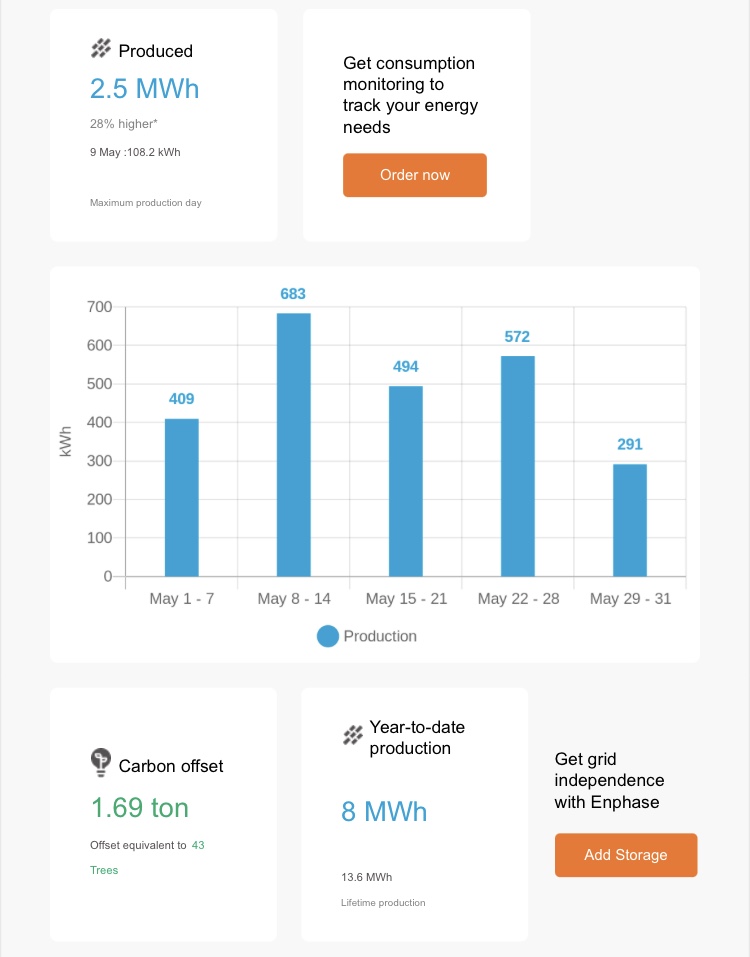
Task: Click the 1.69 ton carbon offset value
Action: (140, 807)
